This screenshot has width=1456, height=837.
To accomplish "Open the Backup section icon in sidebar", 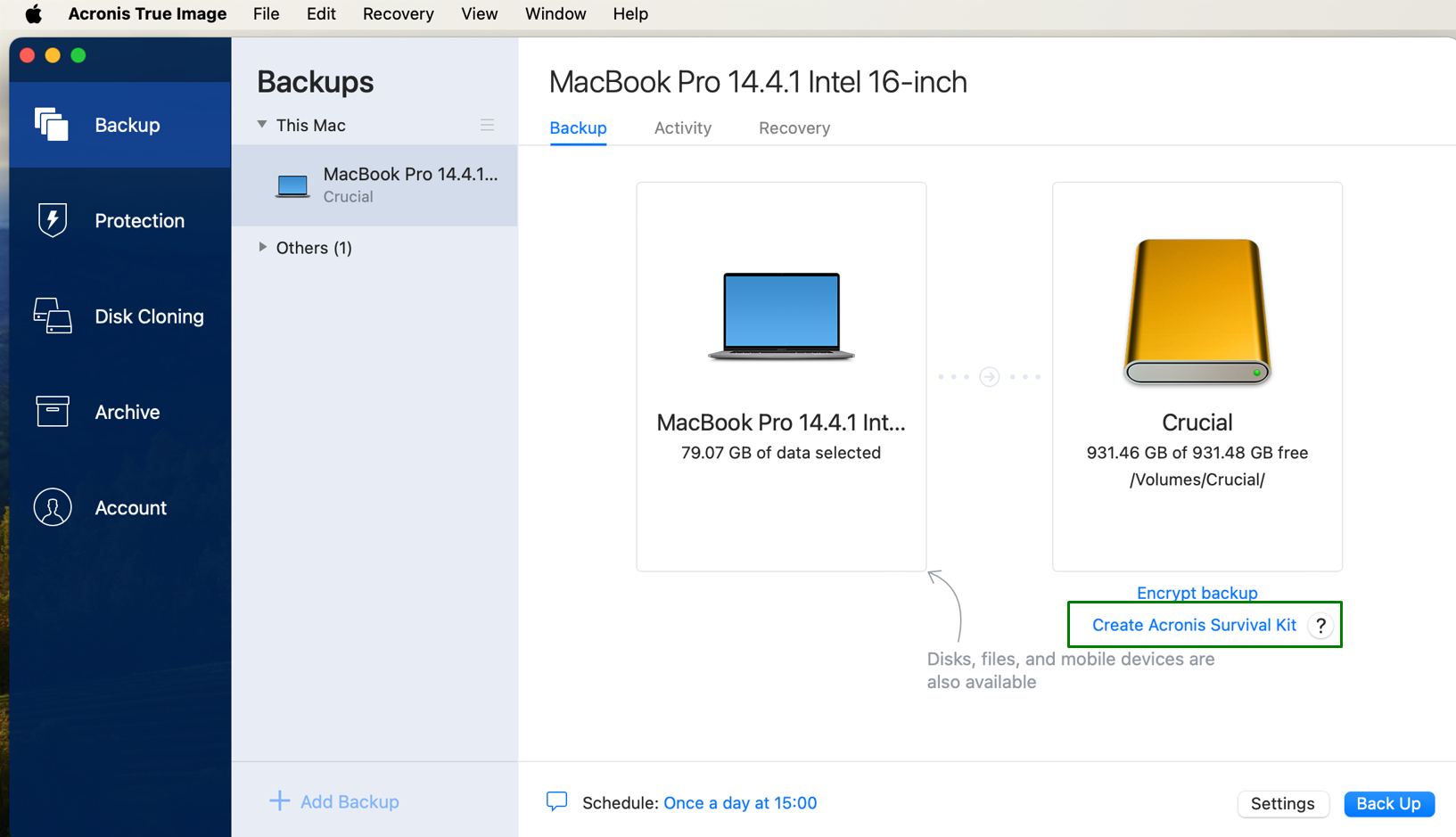I will (52, 125).
